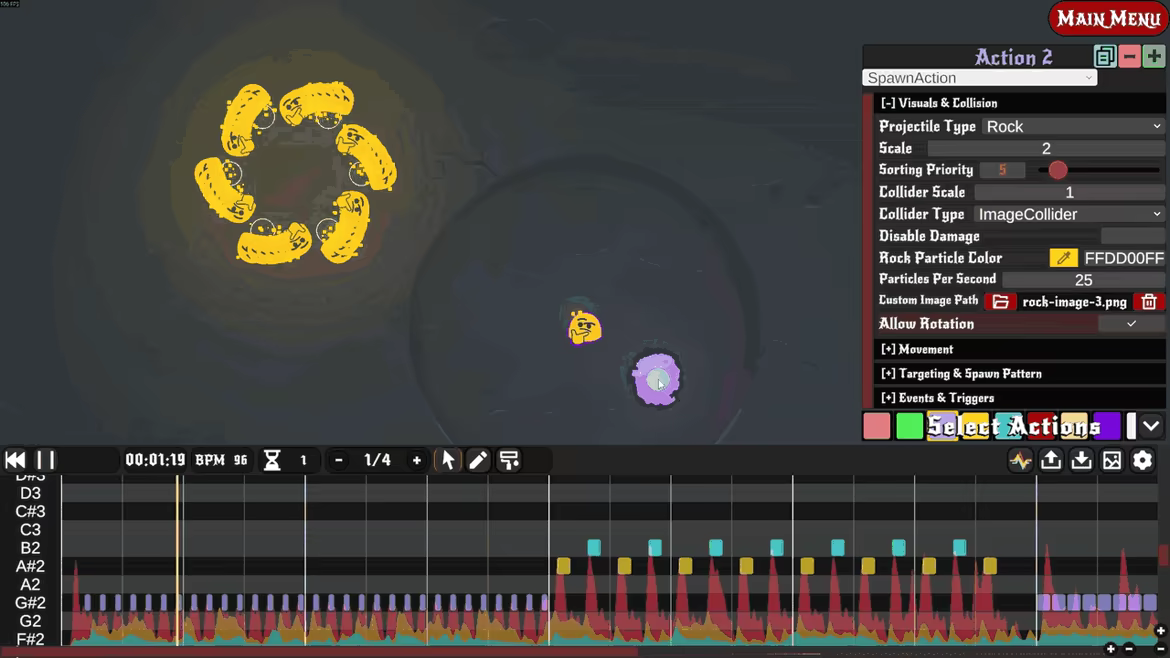Click the G#2 piano roll row label

[x=30, y=603]
